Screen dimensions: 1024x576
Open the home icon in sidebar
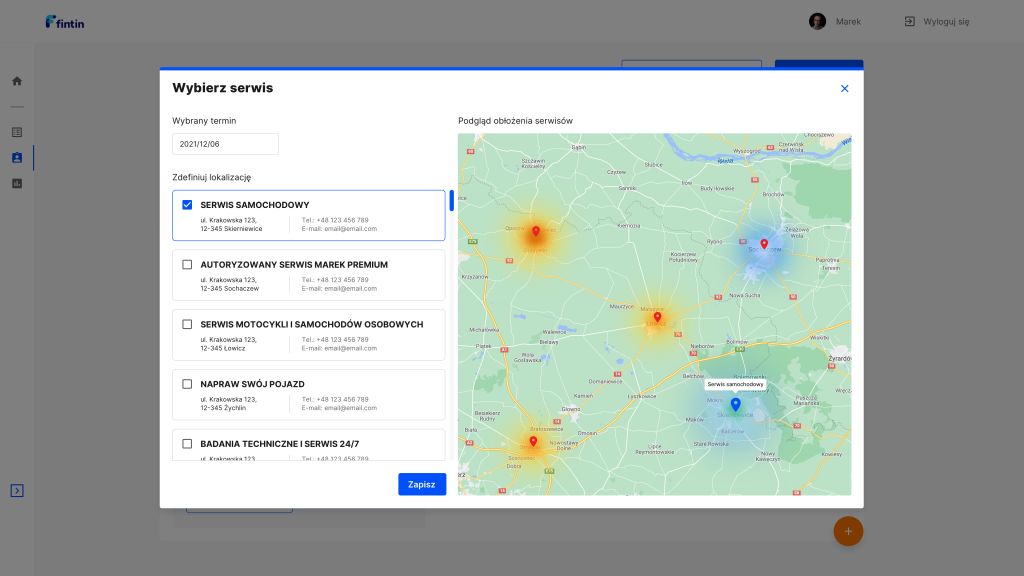coord(17,81)
